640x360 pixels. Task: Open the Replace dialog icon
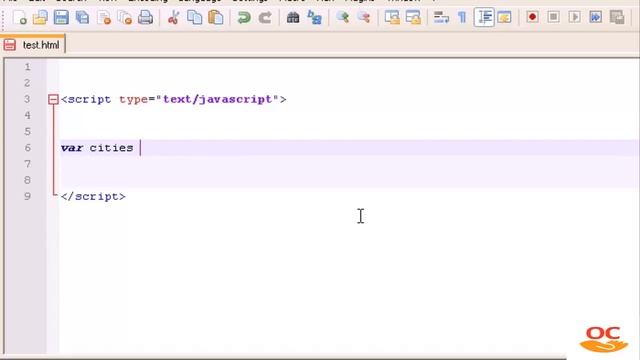coord(314,18)
